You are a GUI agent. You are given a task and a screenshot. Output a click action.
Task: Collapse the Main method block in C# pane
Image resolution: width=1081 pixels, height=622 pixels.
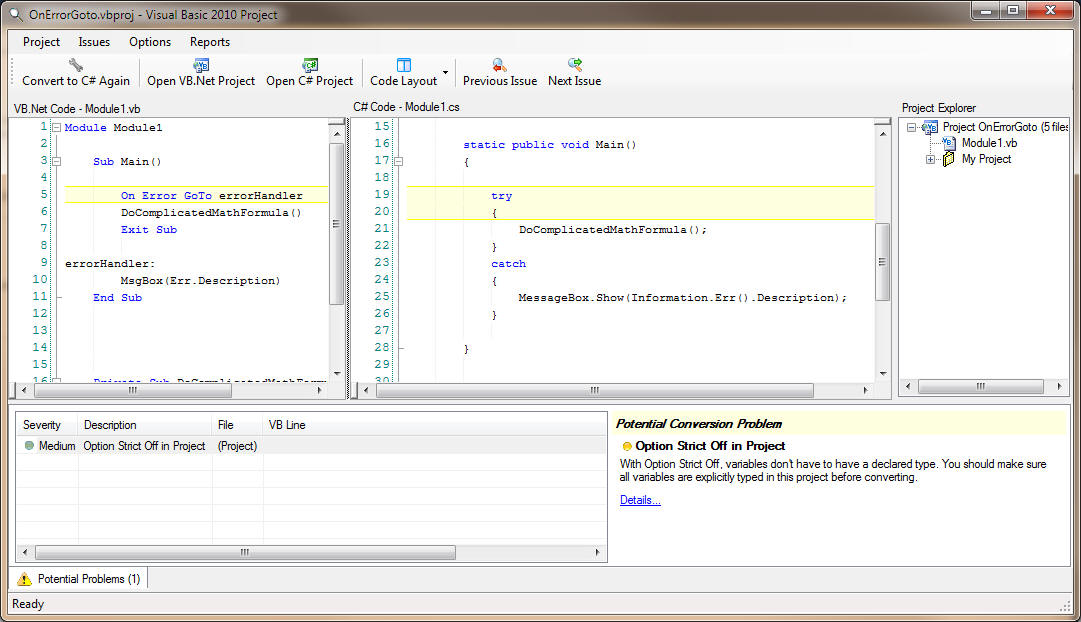tap(398, 161)
